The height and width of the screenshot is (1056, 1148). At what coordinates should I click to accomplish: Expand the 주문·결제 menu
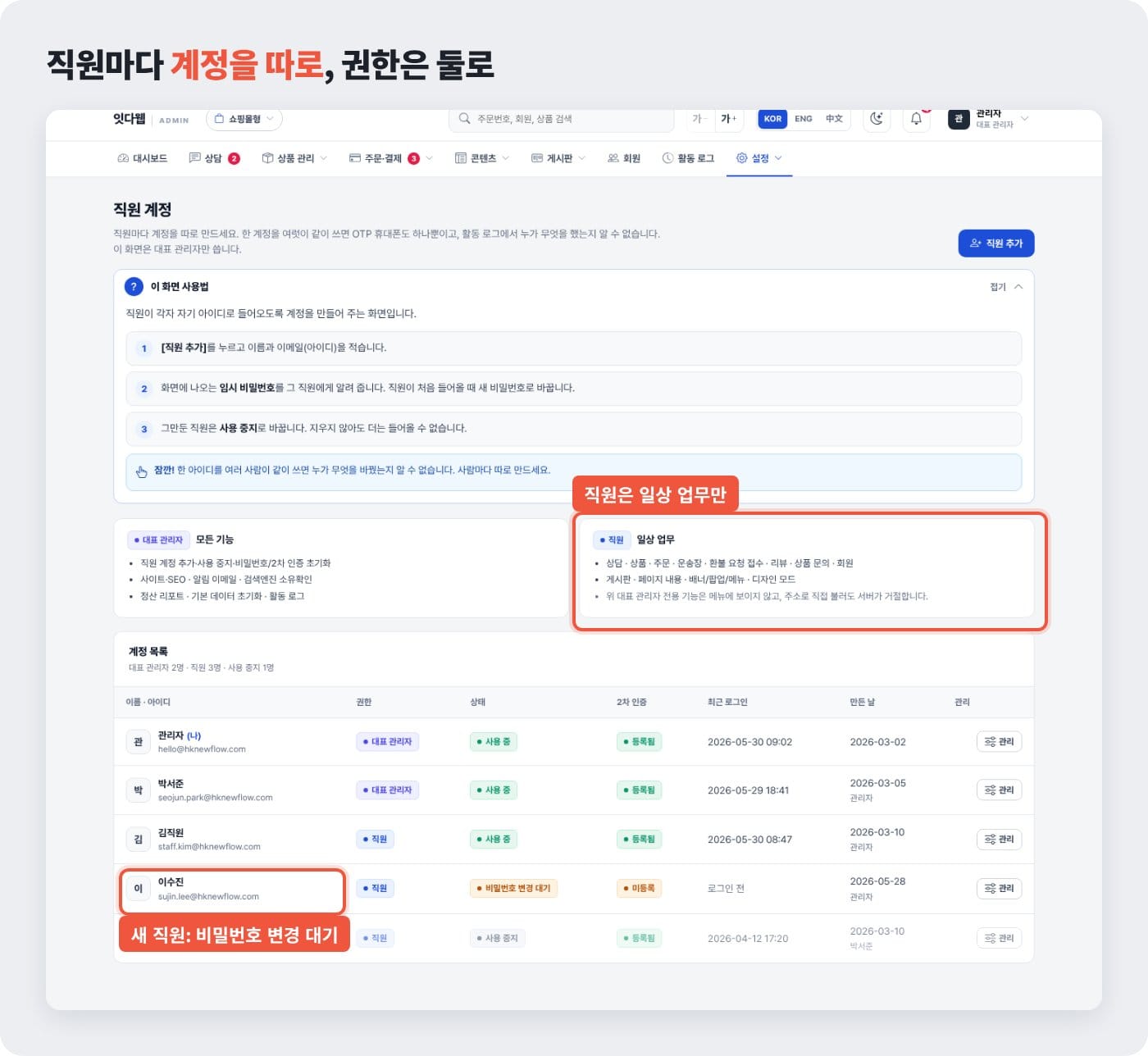[390, 158]
